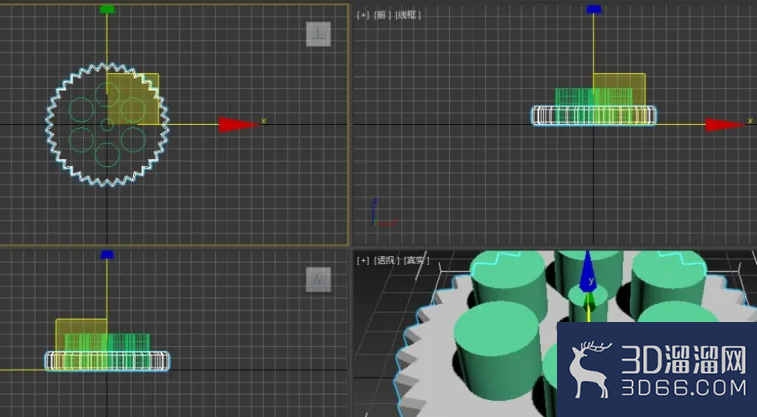Click the ViewCube in the left viewport
The image size is (757, 417).
319,280
